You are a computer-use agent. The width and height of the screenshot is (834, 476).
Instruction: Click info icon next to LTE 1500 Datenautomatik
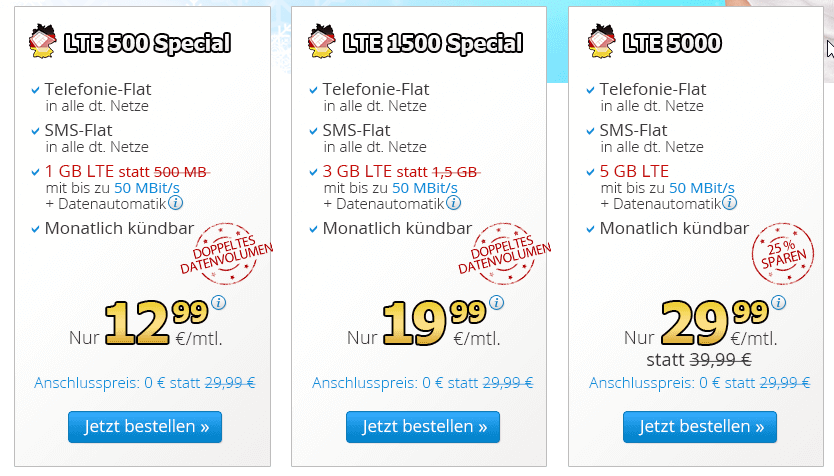(454, 203)
